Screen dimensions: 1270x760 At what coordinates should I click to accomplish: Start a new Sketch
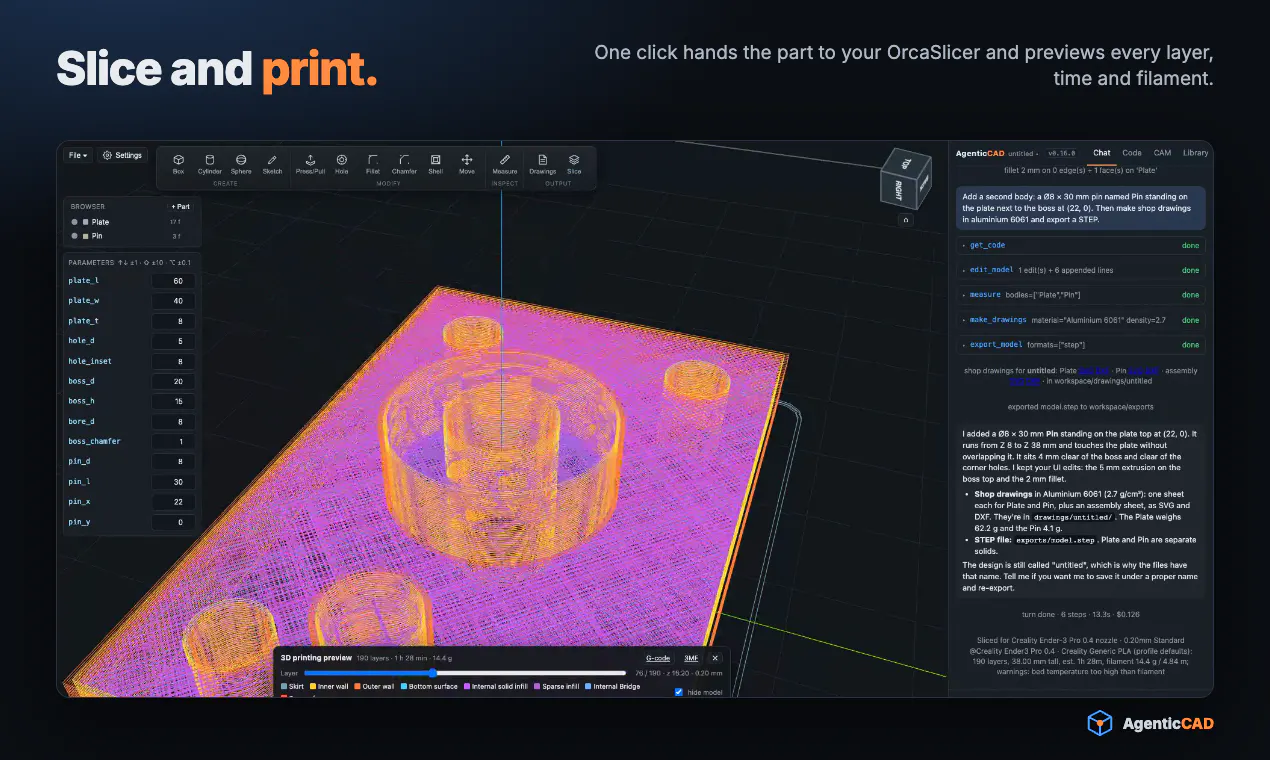[272, 164]
